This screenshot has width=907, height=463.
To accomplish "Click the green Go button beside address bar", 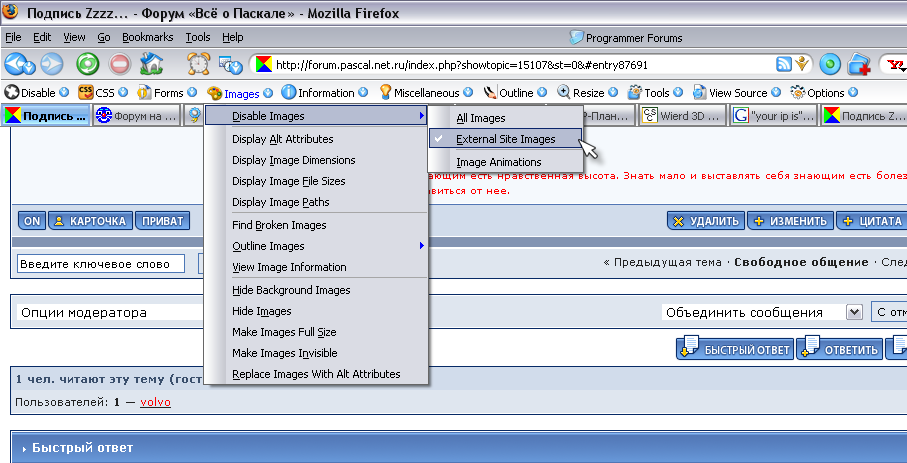I will pyautogui.click(x=830, y=64).
